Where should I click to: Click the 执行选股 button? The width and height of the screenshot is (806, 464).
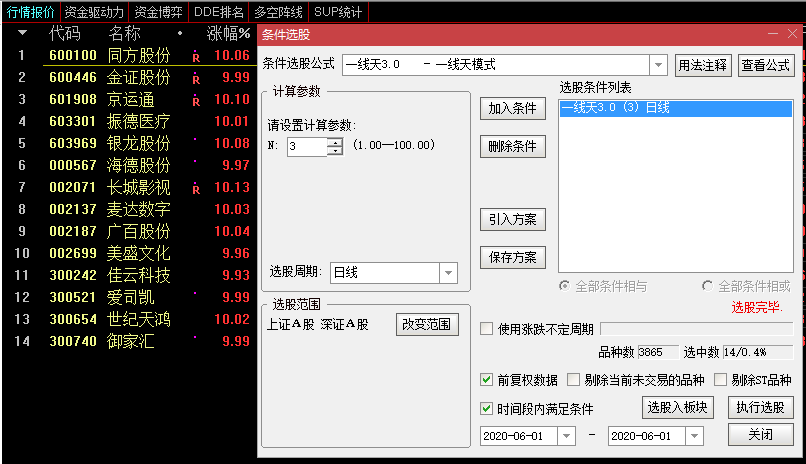pos(759,407)
